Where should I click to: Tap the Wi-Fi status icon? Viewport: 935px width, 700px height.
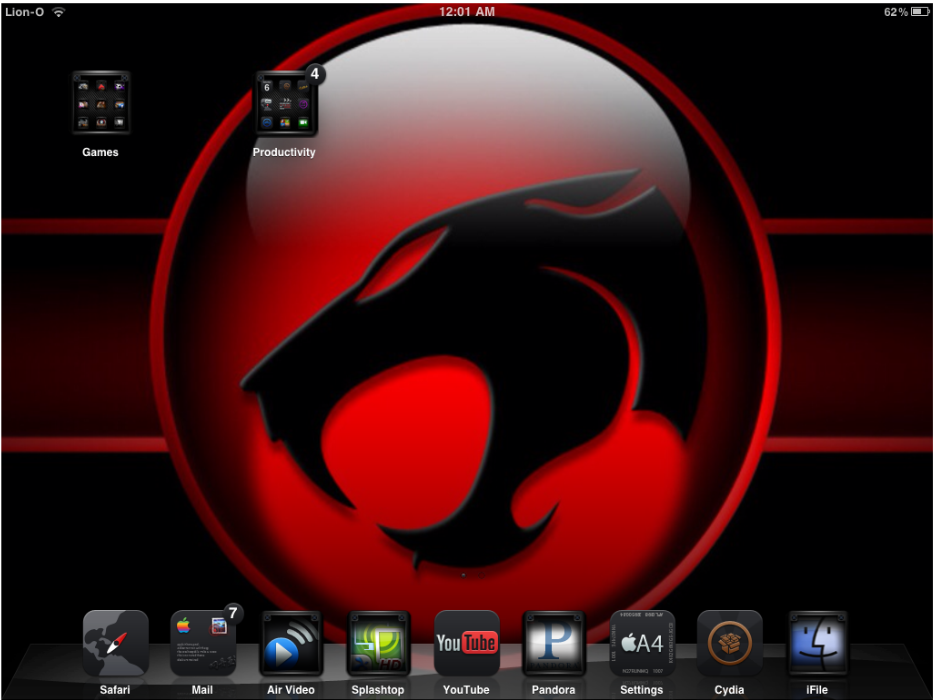(x=58, y=11)
